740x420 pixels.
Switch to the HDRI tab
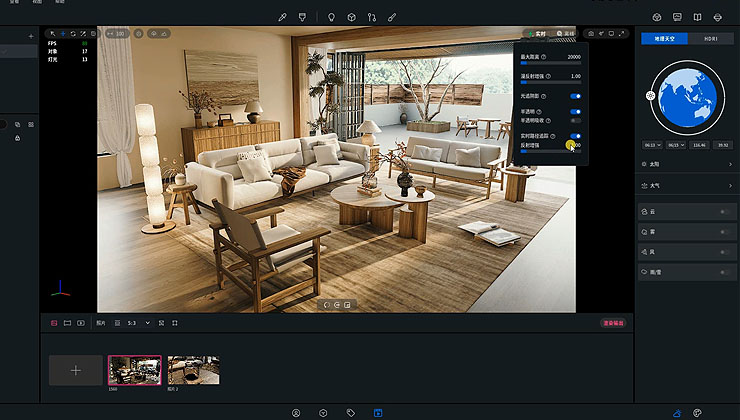coord(711,38)
